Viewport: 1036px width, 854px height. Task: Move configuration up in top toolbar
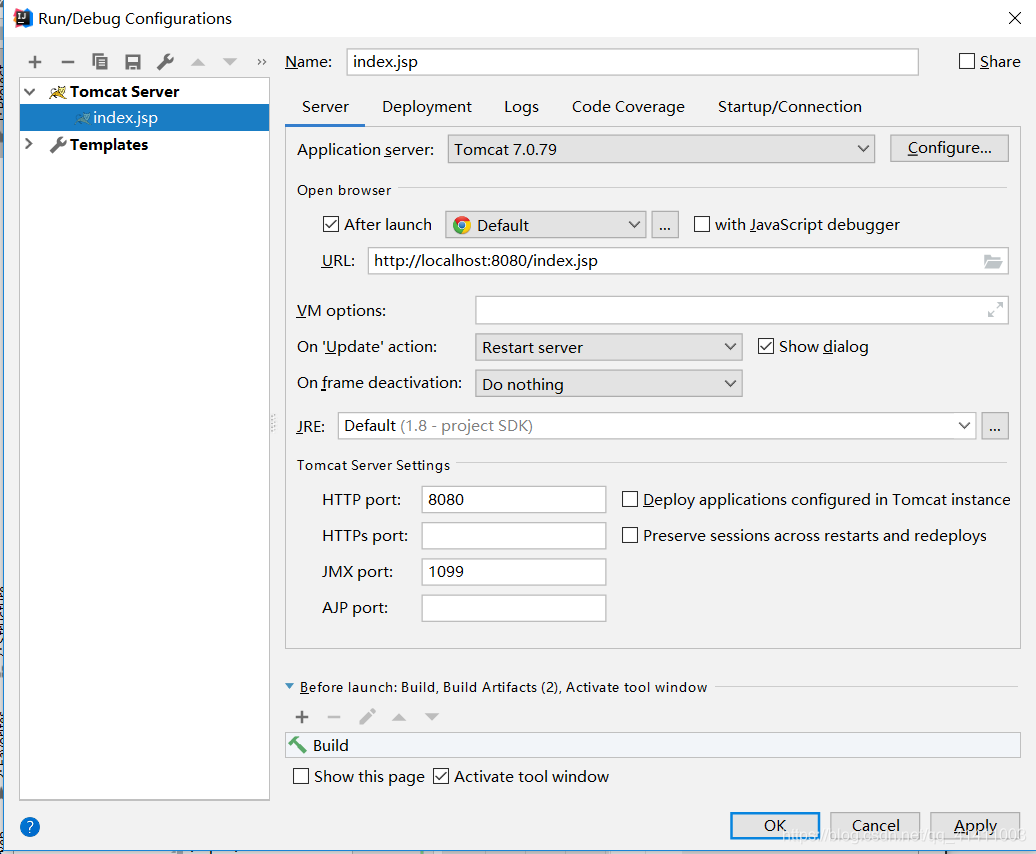(198, 62)
